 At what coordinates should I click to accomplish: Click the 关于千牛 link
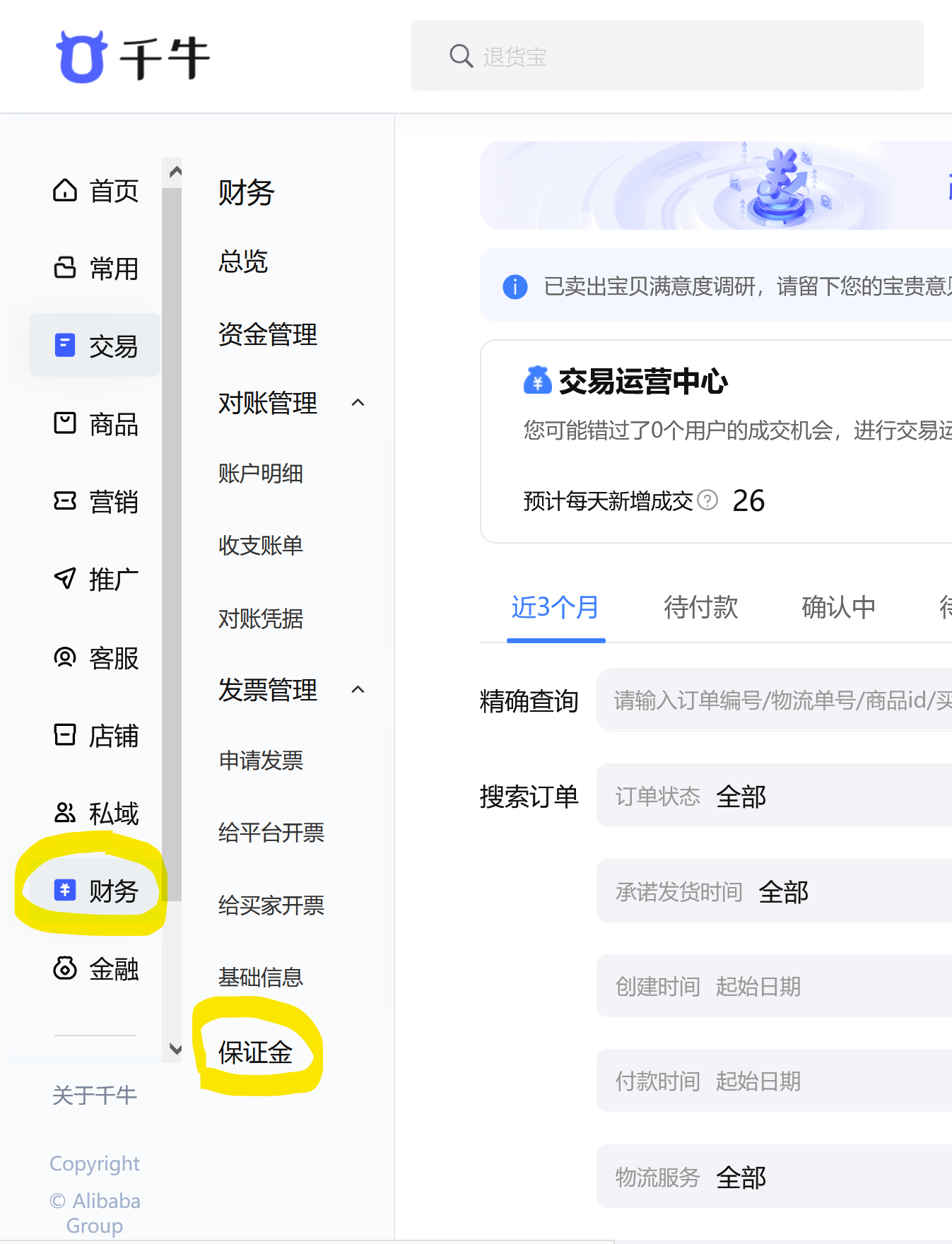pyautogui.click(x=94, y=1095)
